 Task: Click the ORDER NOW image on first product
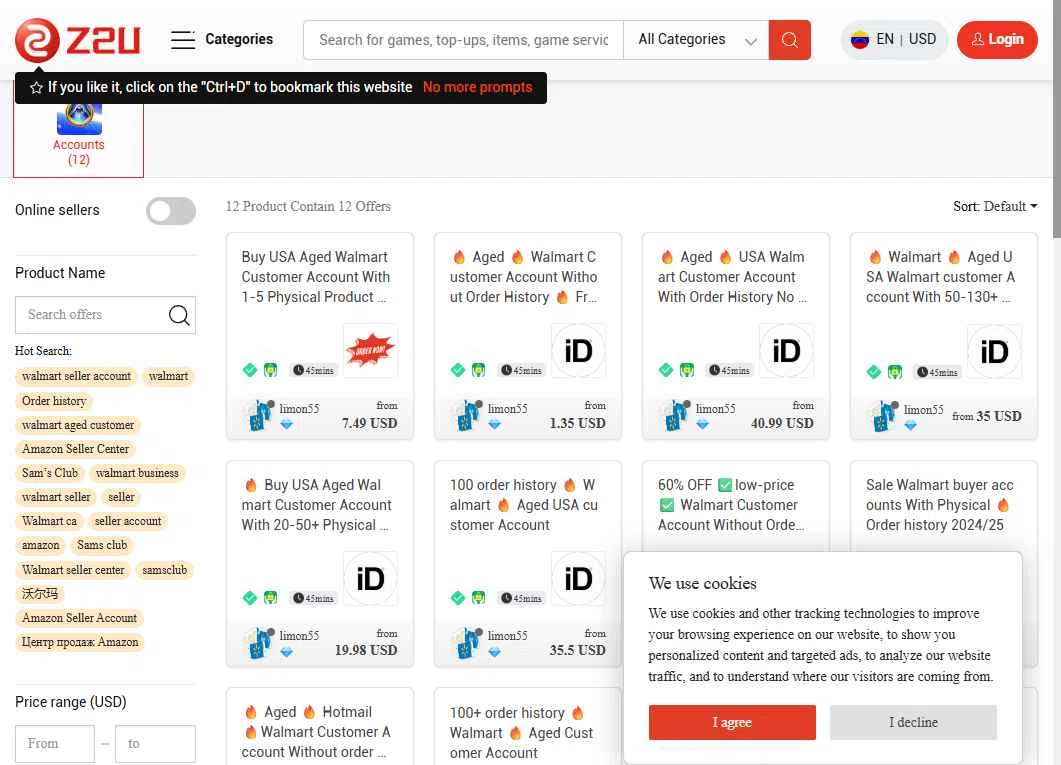pyautogui.click(x=370, y=350)
